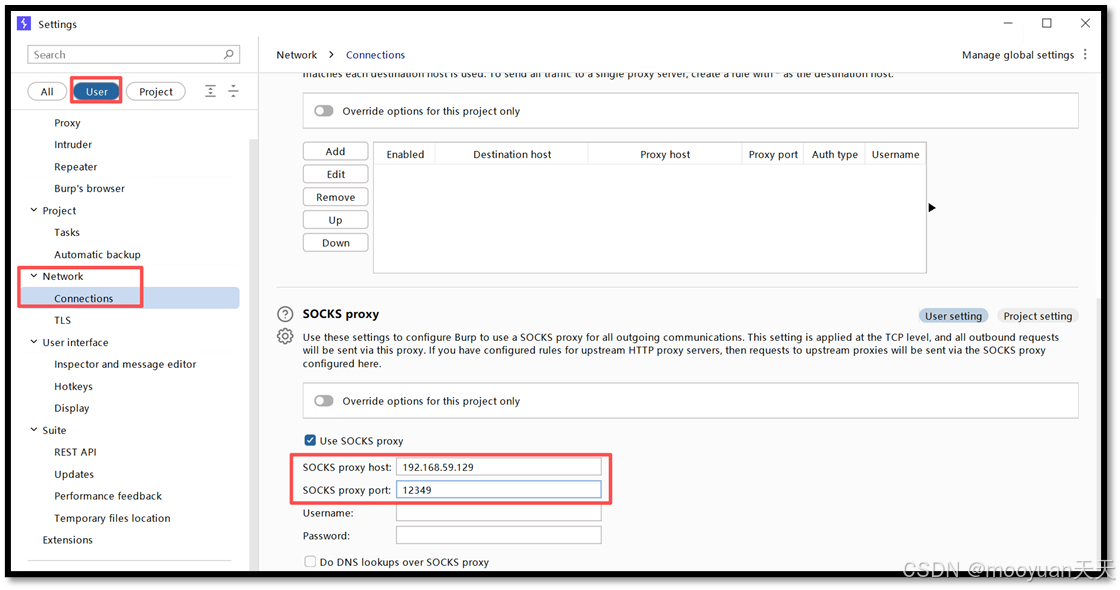
Task: Click the Project setting badge
Action: pos(1038,316)
